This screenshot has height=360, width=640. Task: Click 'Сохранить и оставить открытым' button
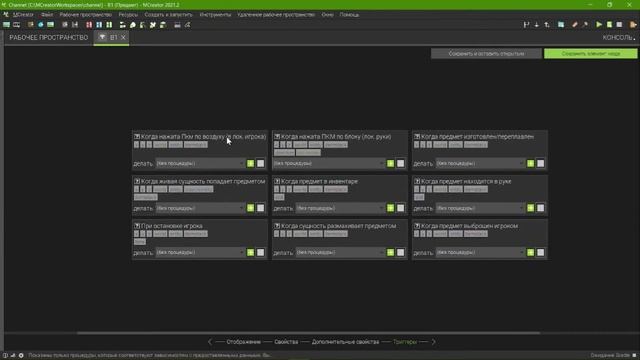[x=486, y=53]
